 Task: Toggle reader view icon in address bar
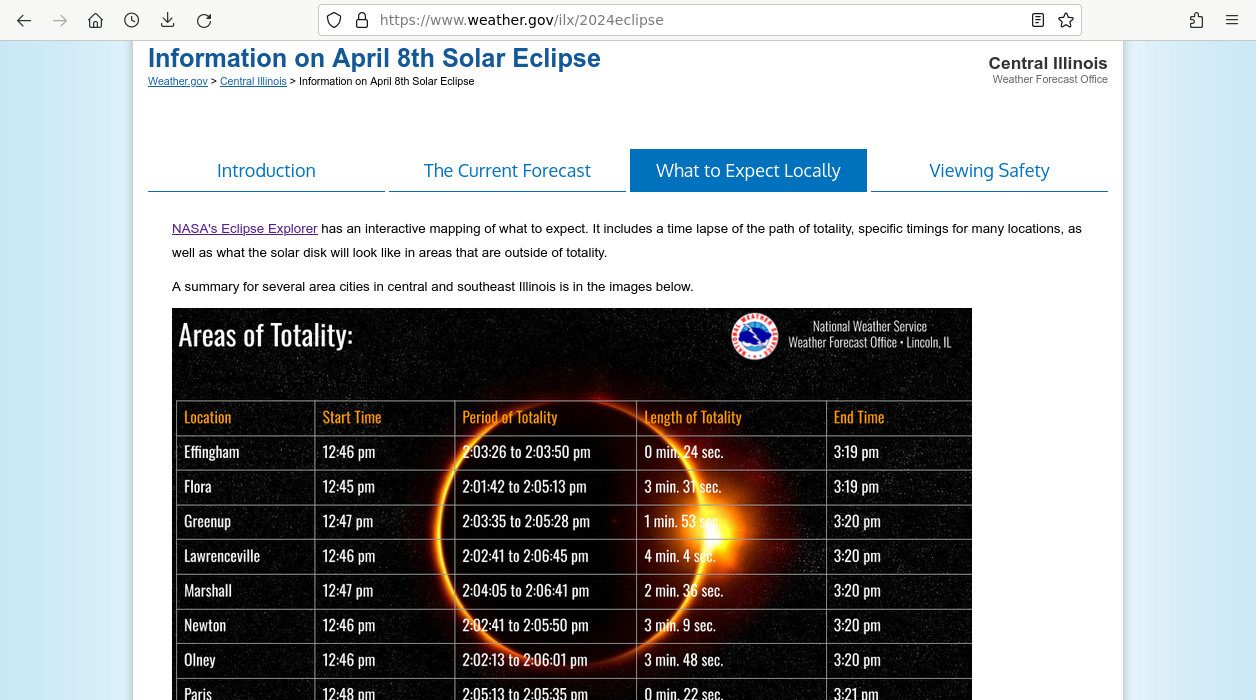[1038, 20]
